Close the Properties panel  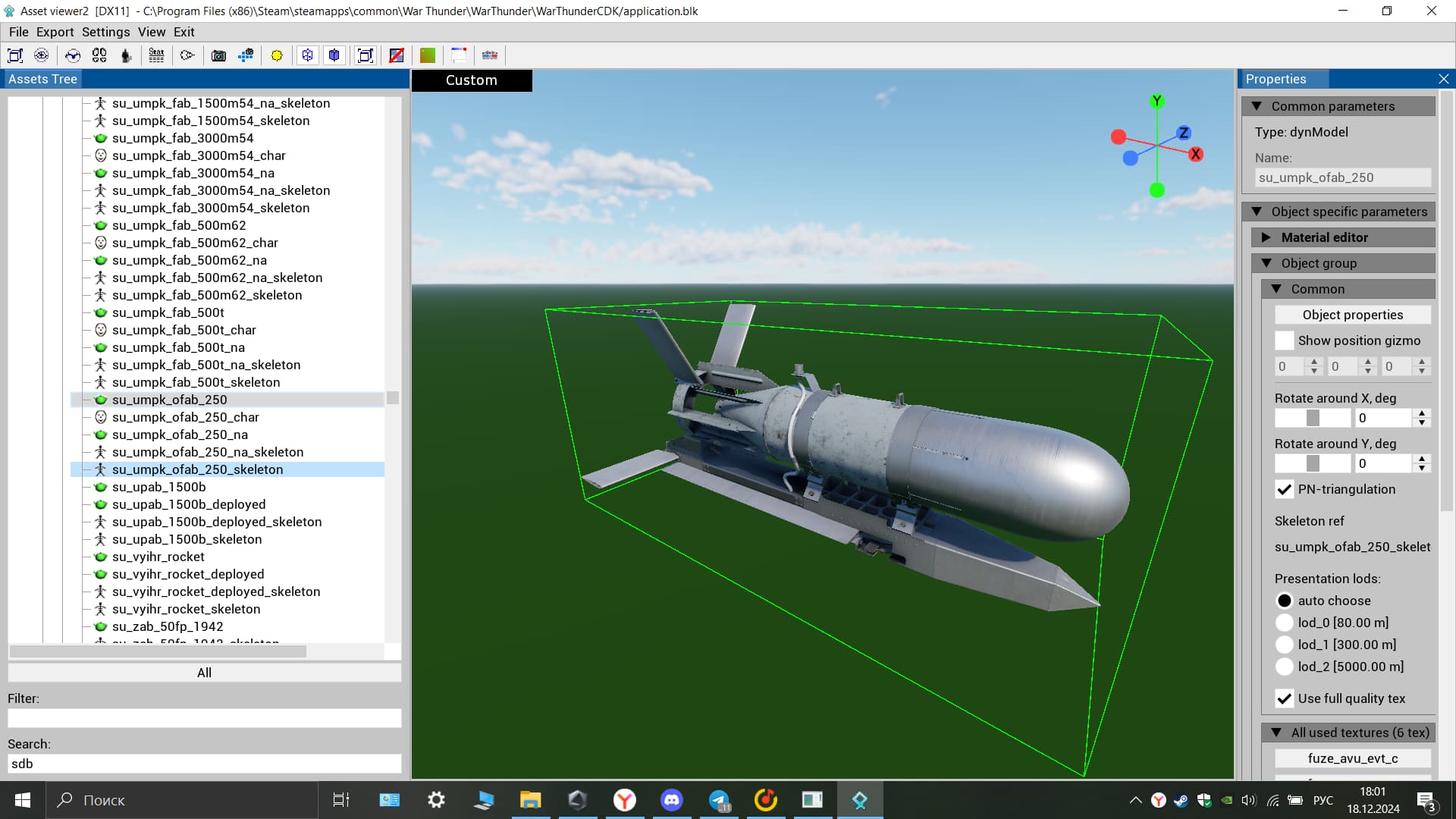coord(1443,79)
